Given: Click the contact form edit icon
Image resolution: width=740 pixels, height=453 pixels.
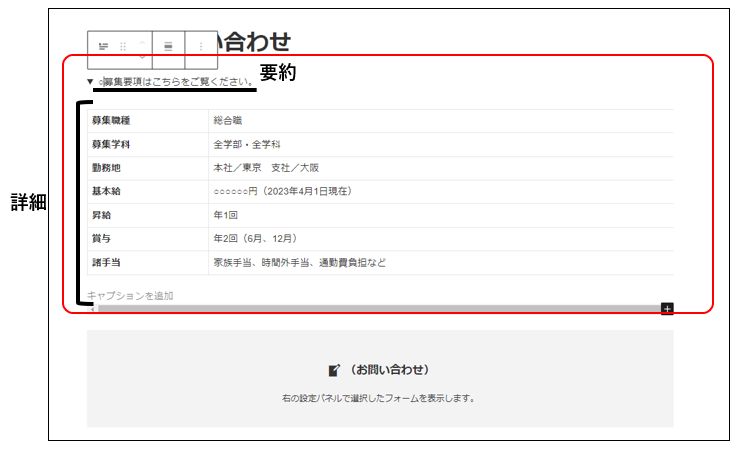Looking at the screenshot, I should pos(335,370).
